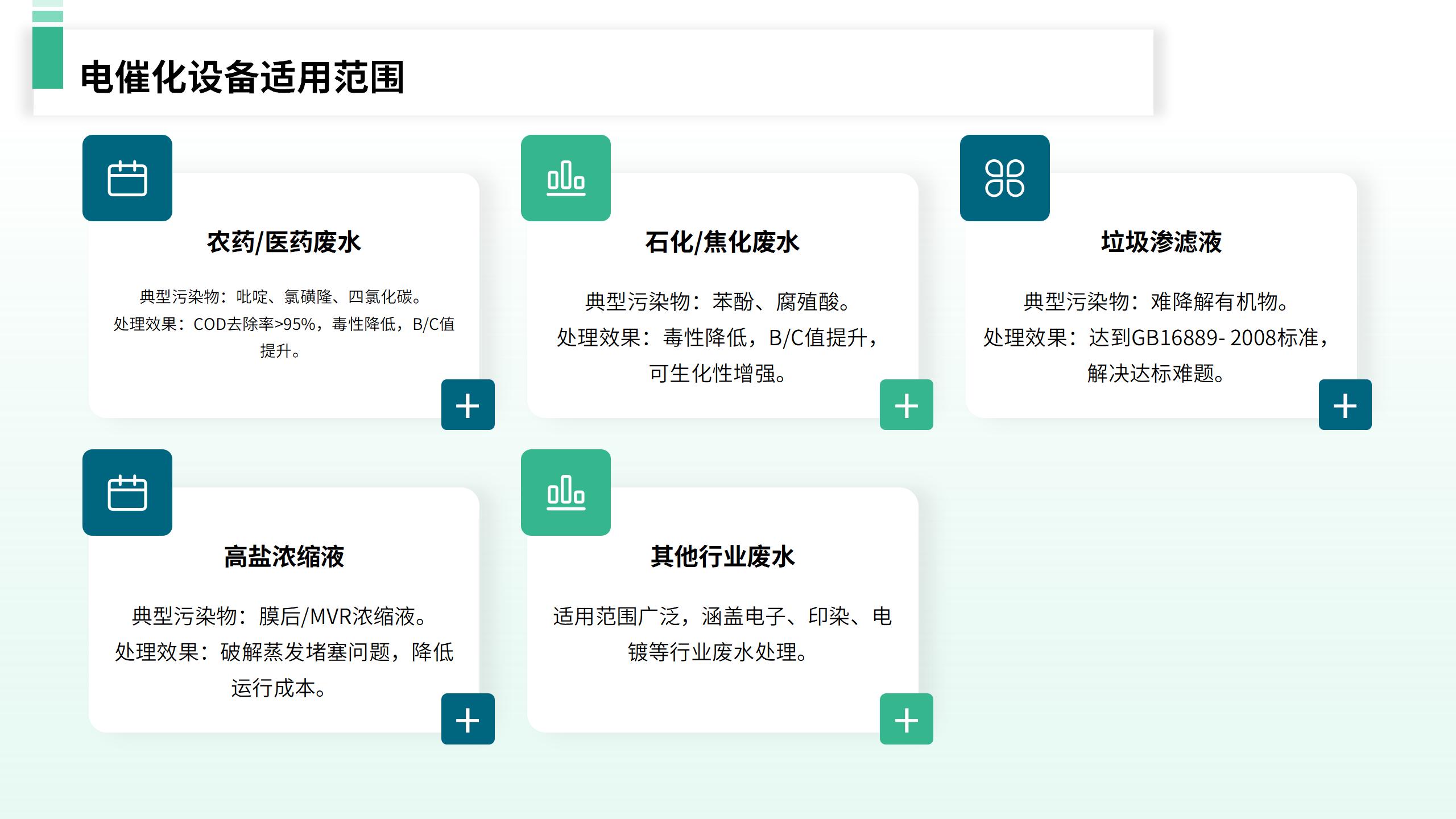The height and width of the screenshot is (819, 1456).
Task: Select the 其他行业废水 heading
Action: tap(722, 557)
